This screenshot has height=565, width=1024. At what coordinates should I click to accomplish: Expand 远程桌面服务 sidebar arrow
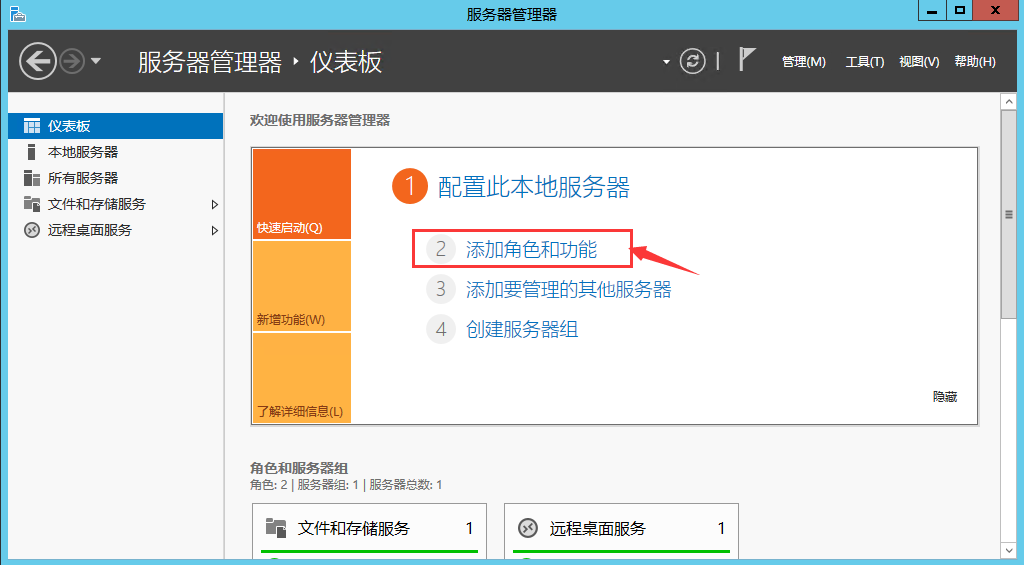coord(215,231)
